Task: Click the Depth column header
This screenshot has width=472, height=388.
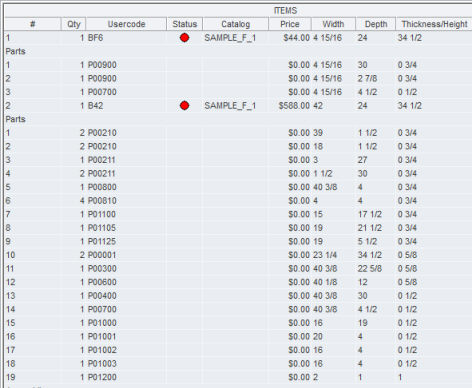Action: (x=376, y=24)
